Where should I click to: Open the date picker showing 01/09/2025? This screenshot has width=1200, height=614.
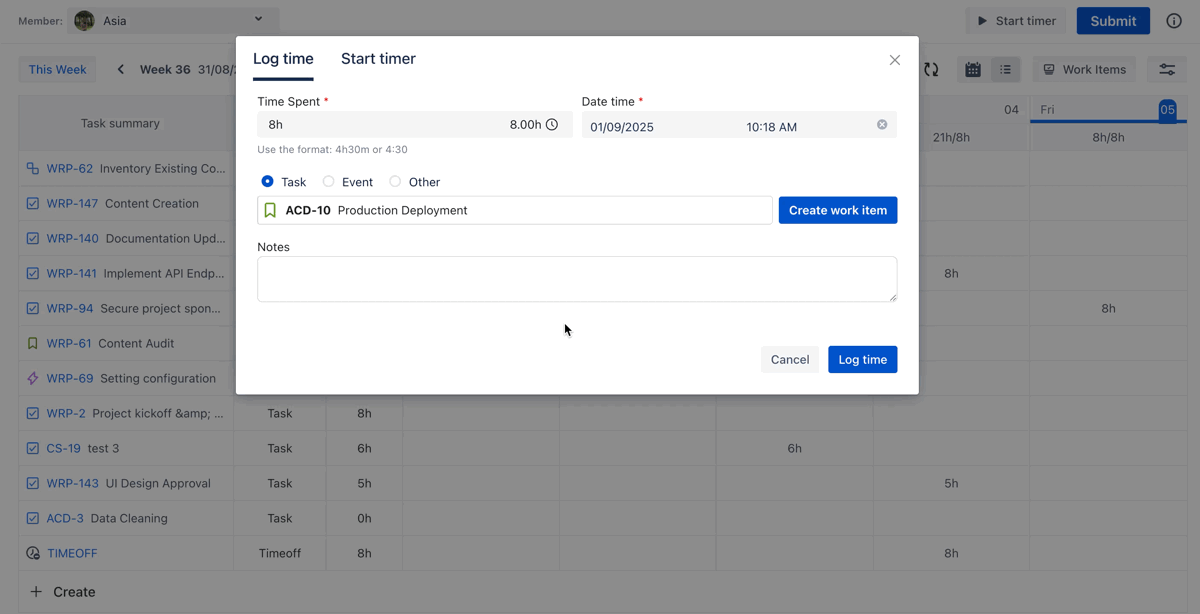(660, 127)
